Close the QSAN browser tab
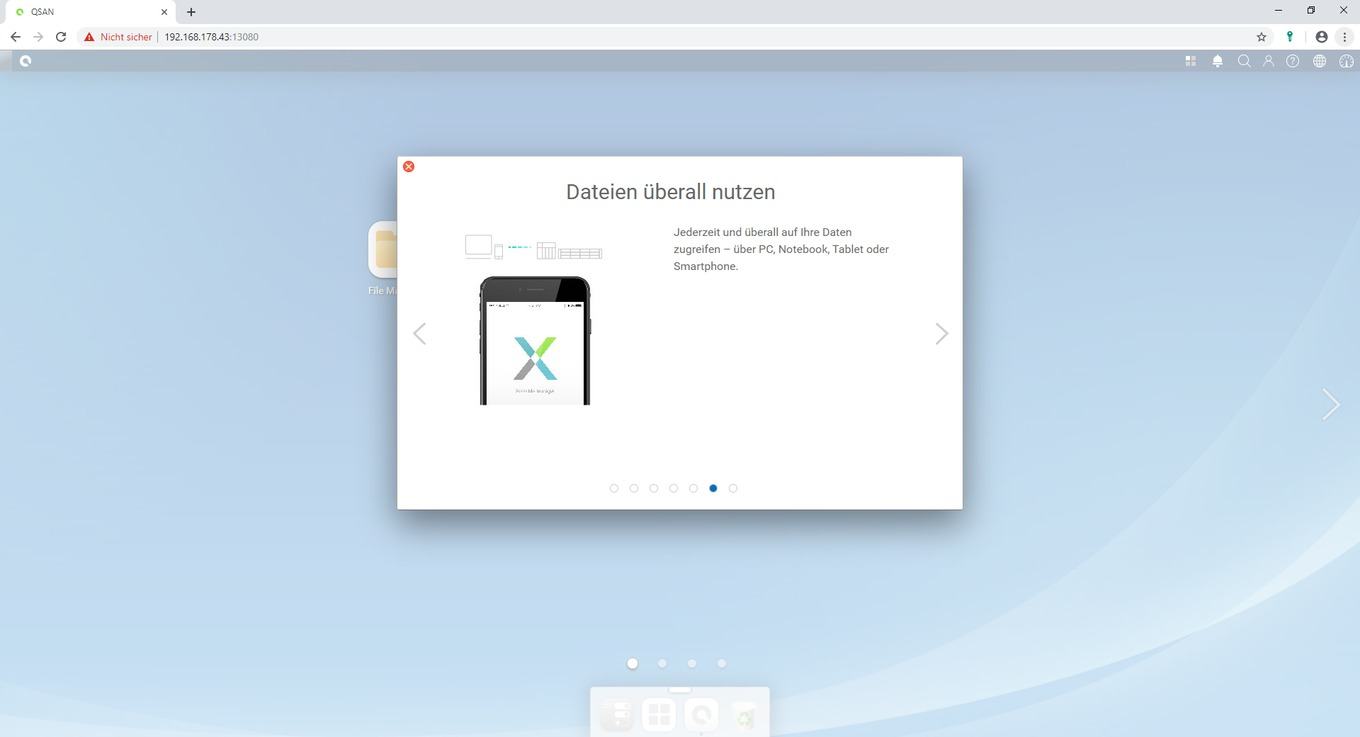 click(x=164, y=12)
